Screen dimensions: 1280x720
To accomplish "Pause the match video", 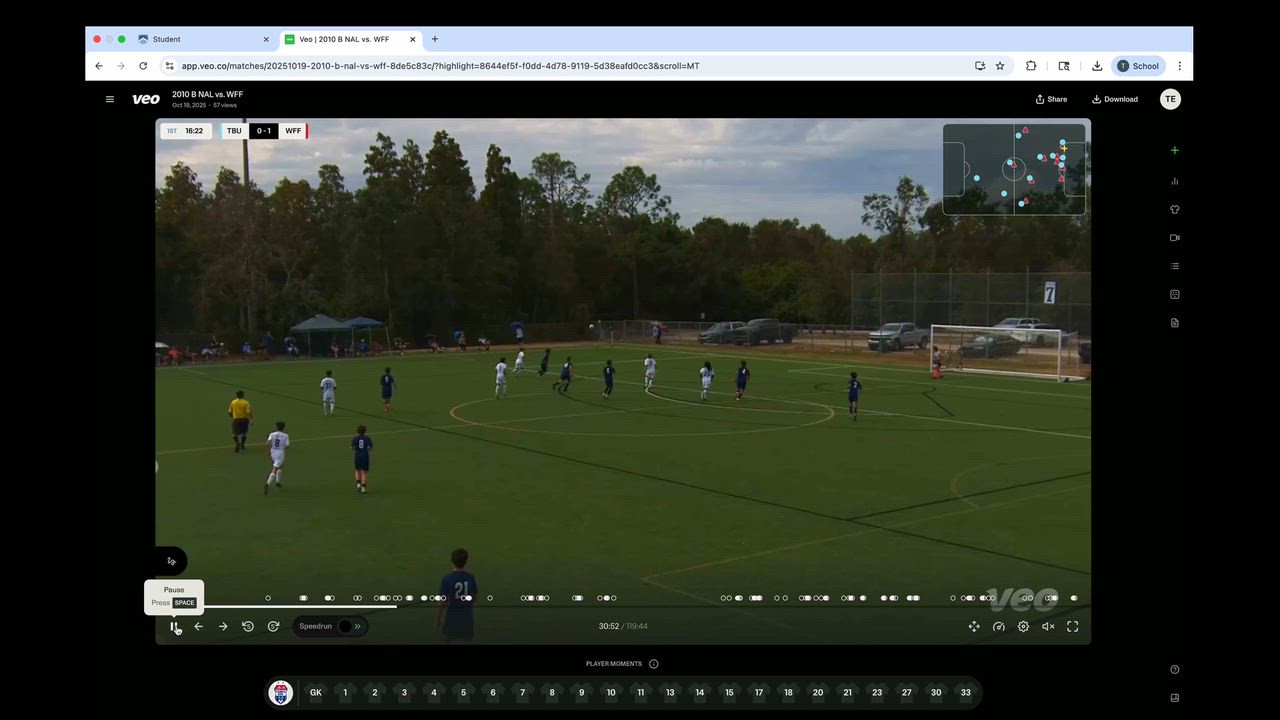I will coord(174,627).
